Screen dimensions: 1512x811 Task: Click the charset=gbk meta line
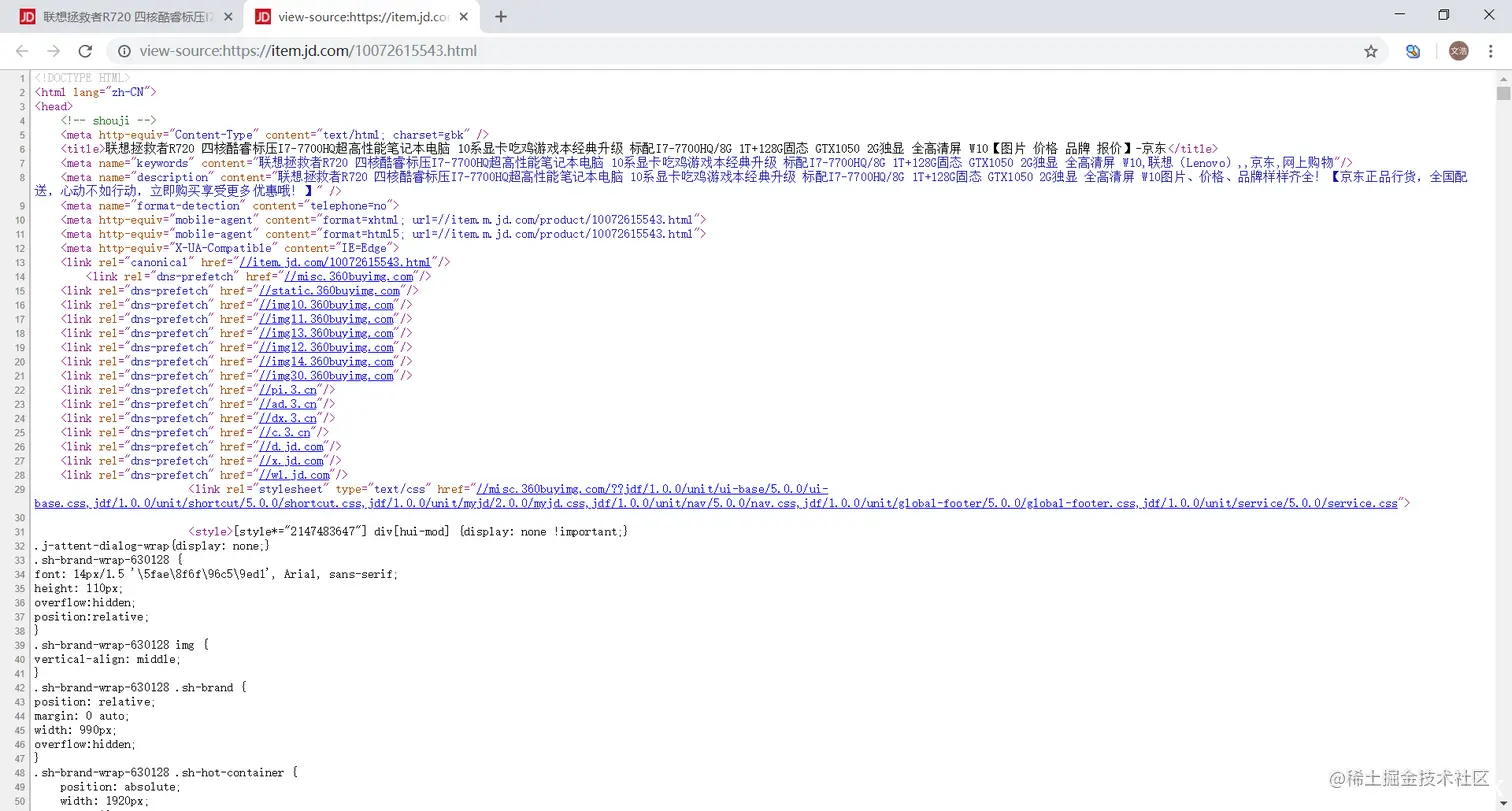(x=274, y=134)
